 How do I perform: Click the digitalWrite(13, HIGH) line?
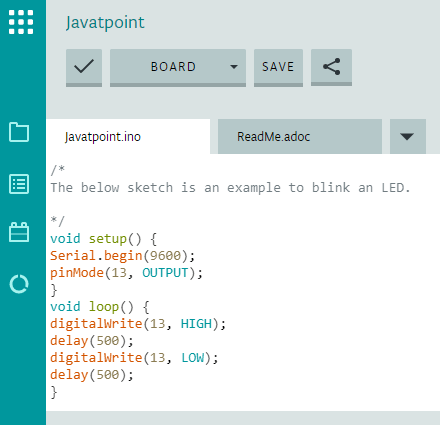point(138,324)
